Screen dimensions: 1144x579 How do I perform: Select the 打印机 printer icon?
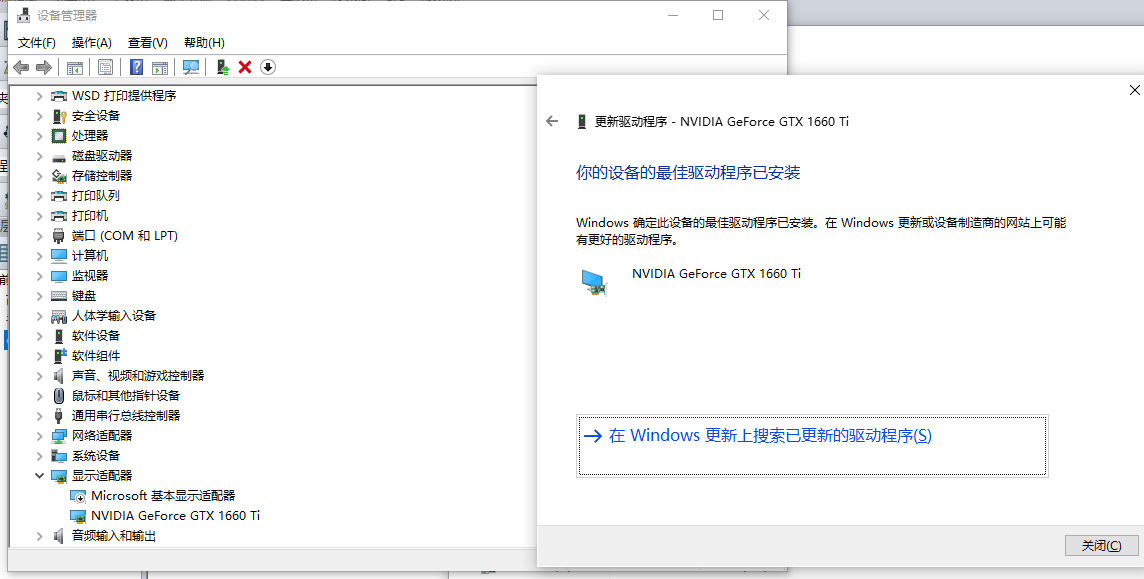(59, 216)
